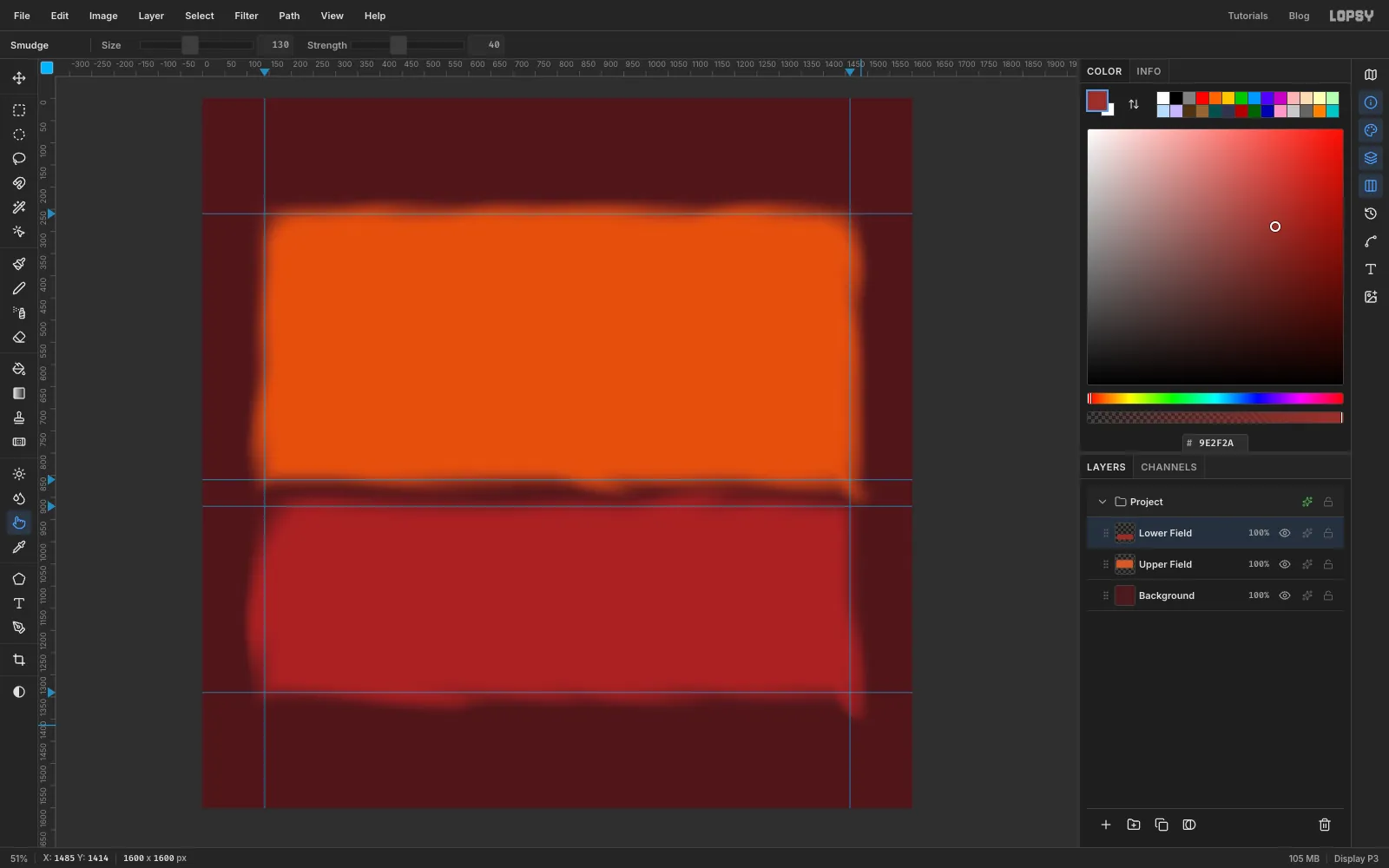Select the Clone Stamp tool
Viewport: 1389px width, 868px height.
[18, 418]
